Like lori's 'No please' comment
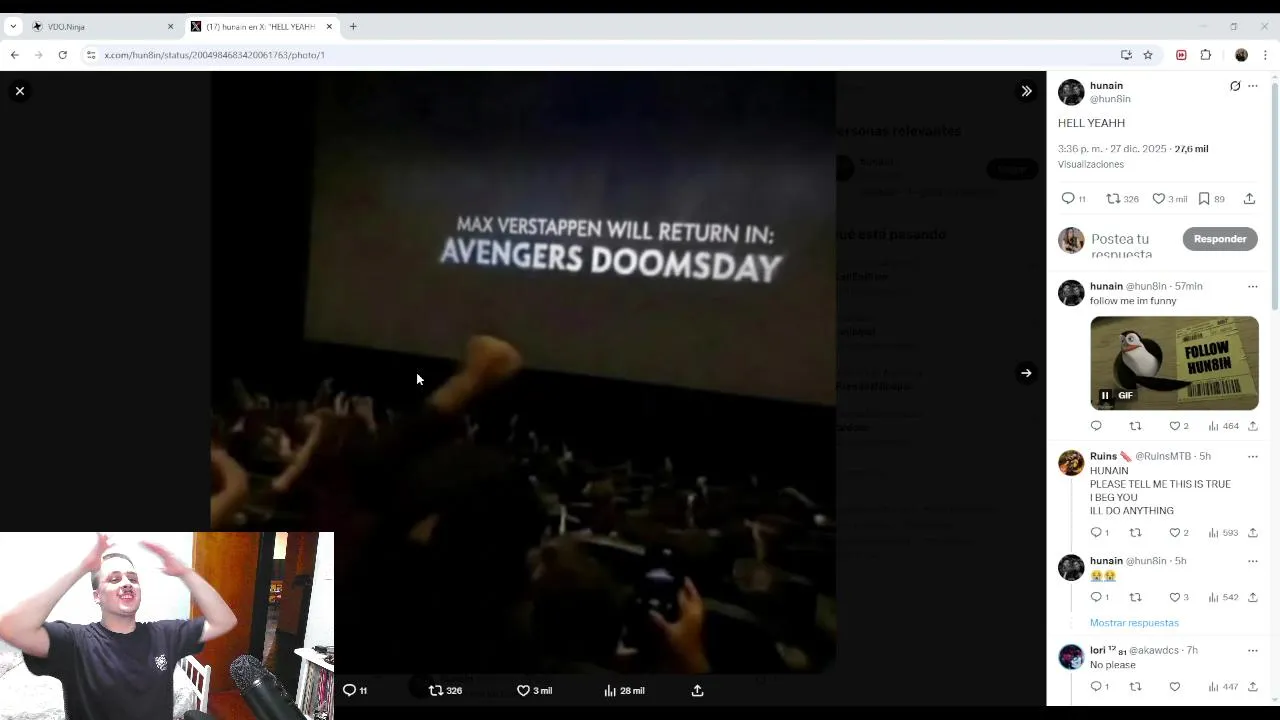 click(1175, 687)
